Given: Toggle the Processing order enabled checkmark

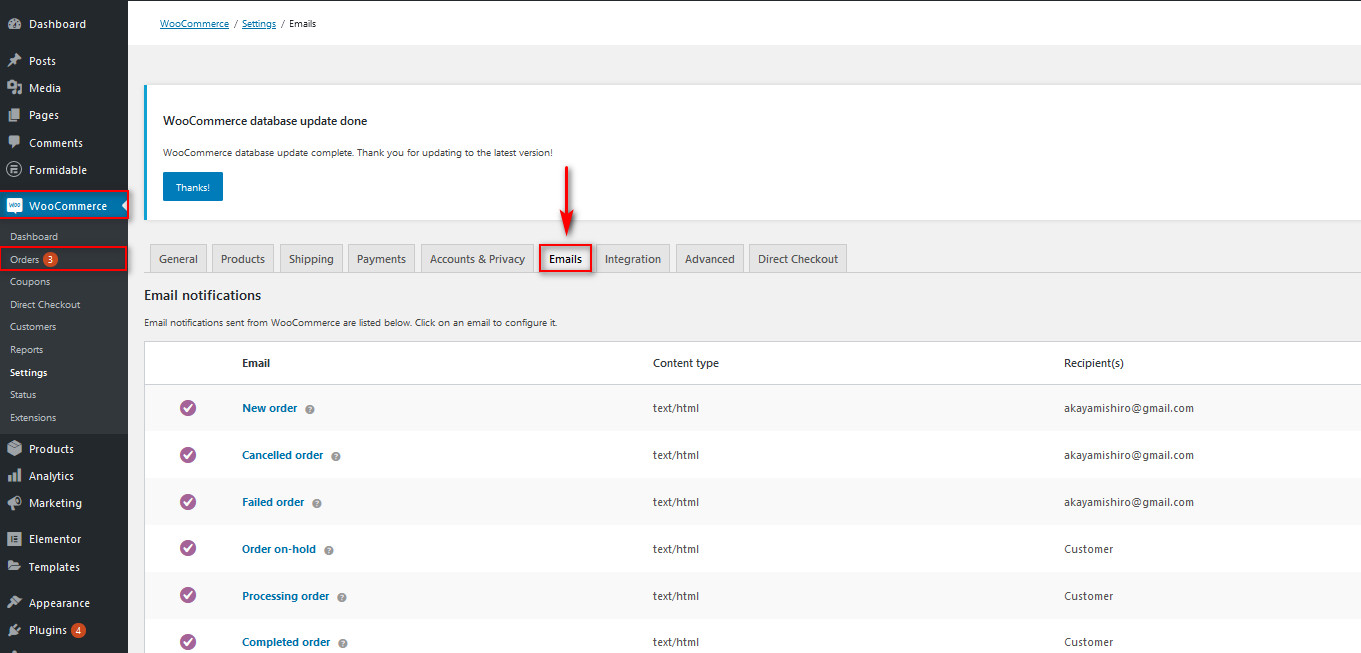Looking at the screenshot, I should [x=188, y=595].
